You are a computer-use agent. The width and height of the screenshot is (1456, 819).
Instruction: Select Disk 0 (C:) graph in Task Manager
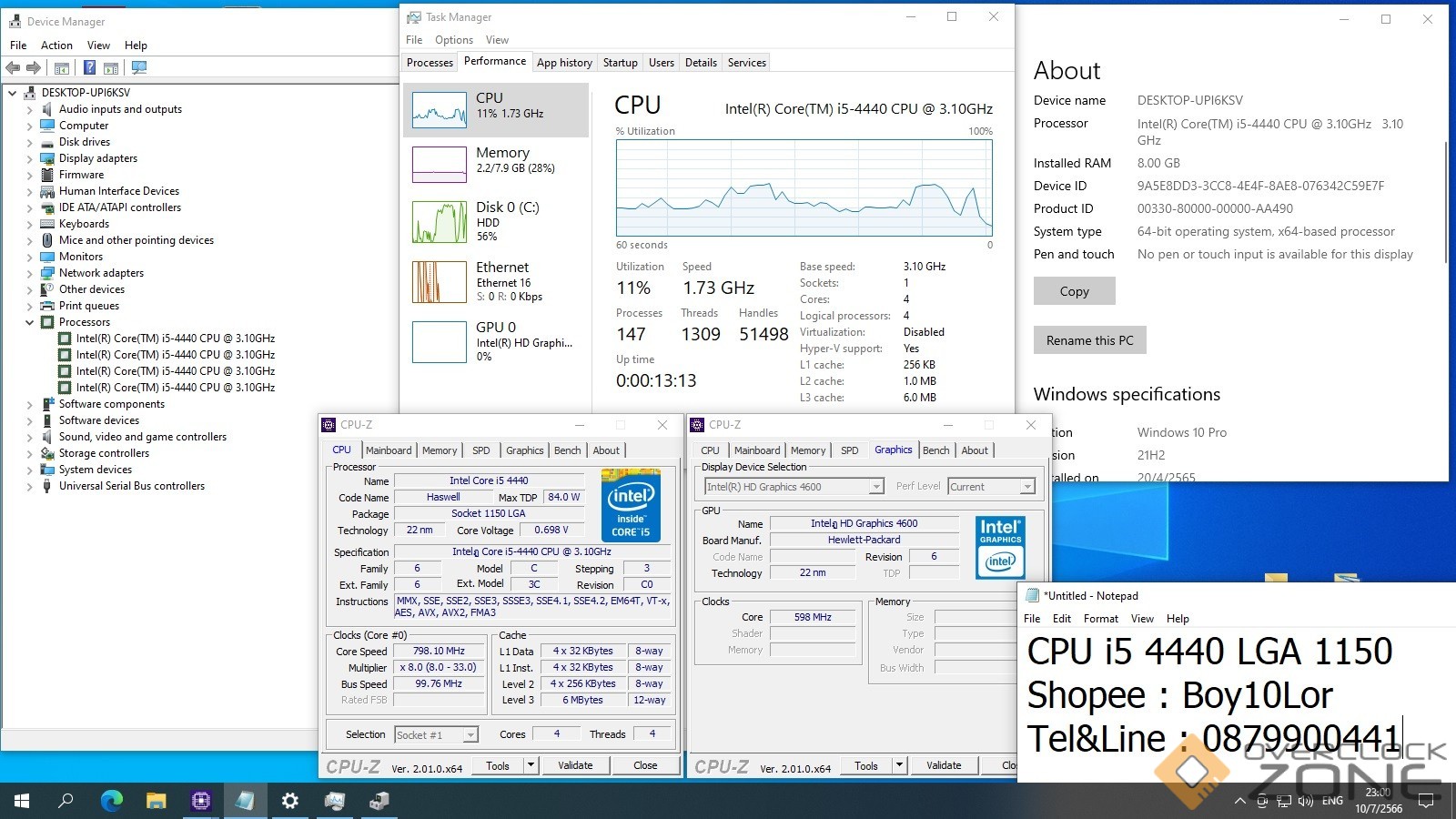pos(440,221)
